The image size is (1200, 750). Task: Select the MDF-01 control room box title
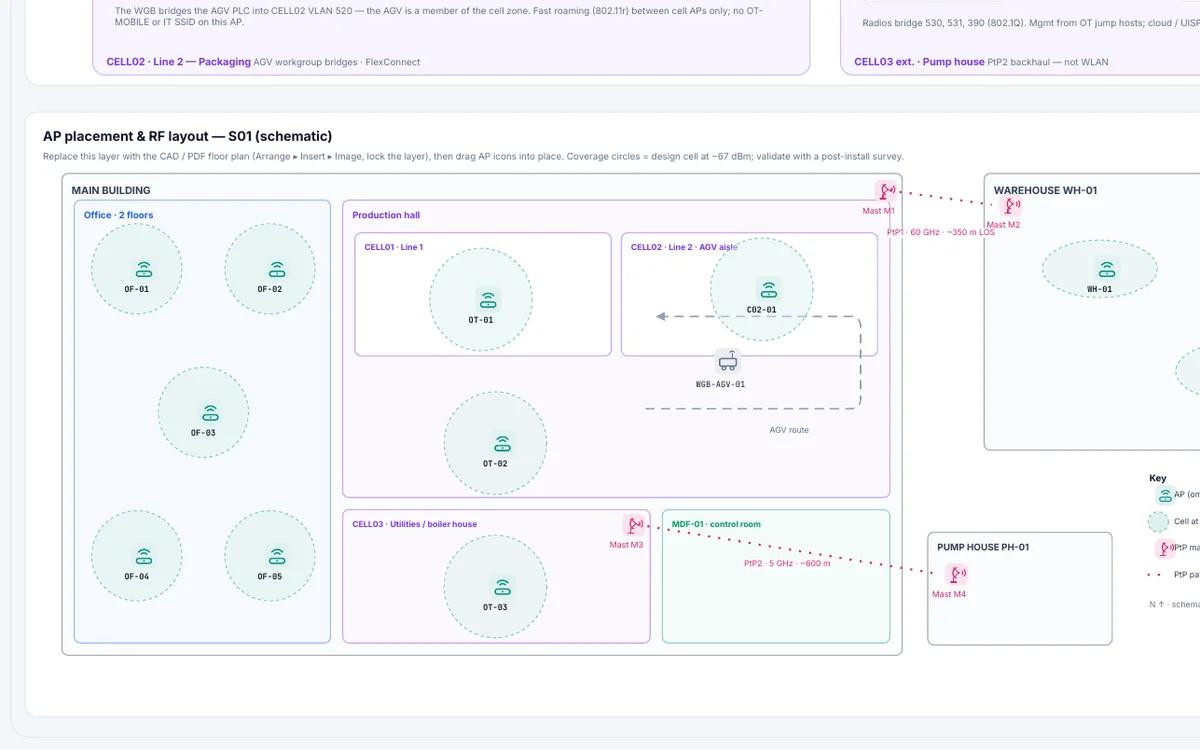pyautogui.click(x=716, y=524)
